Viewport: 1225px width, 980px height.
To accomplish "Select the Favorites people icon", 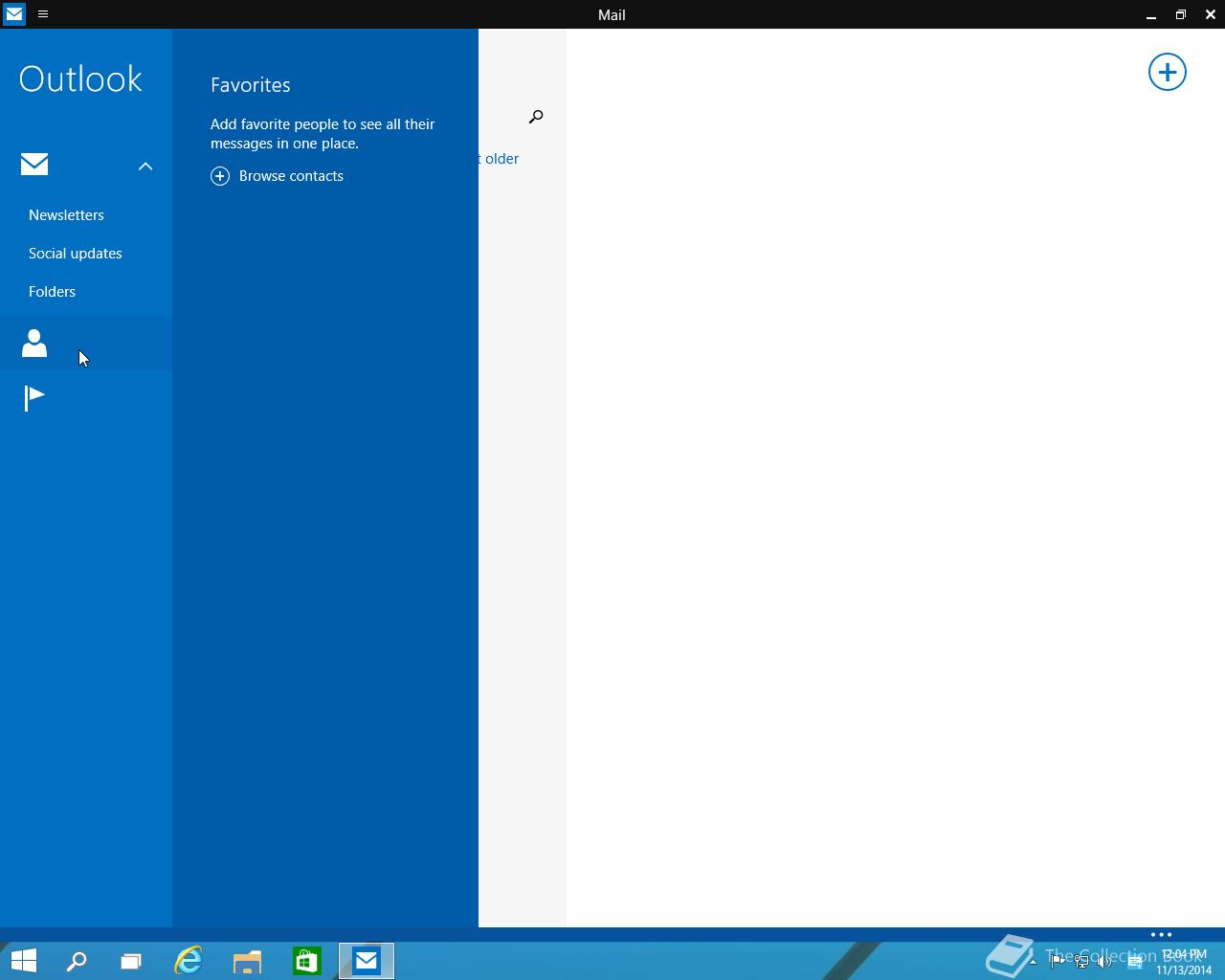I will 34,344.
